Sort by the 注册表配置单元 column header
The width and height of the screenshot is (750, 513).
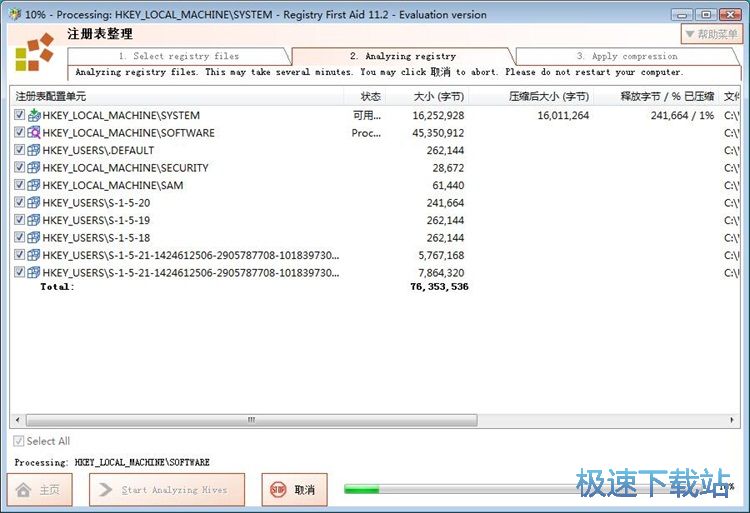click(176, 97)
